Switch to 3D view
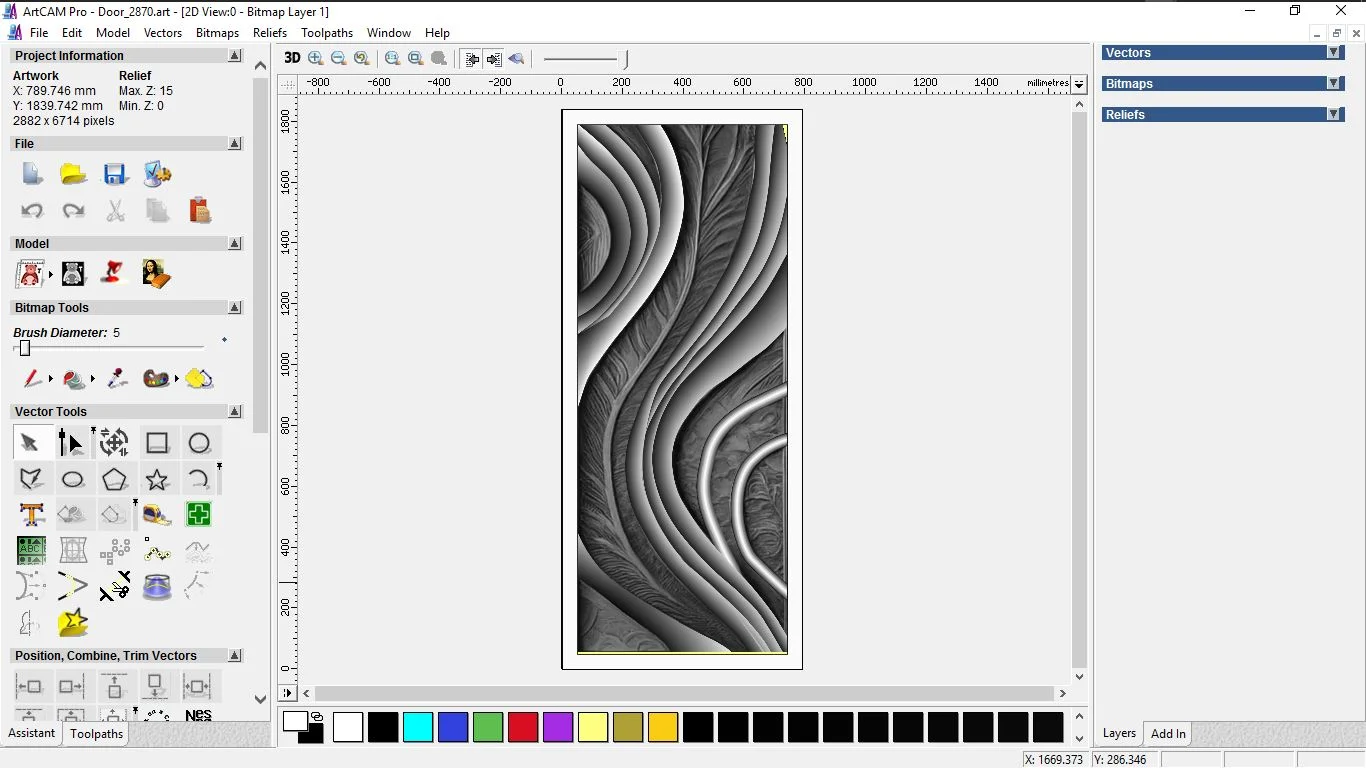This screenshot has height=768, width=1366. click(x=292, y=59)
